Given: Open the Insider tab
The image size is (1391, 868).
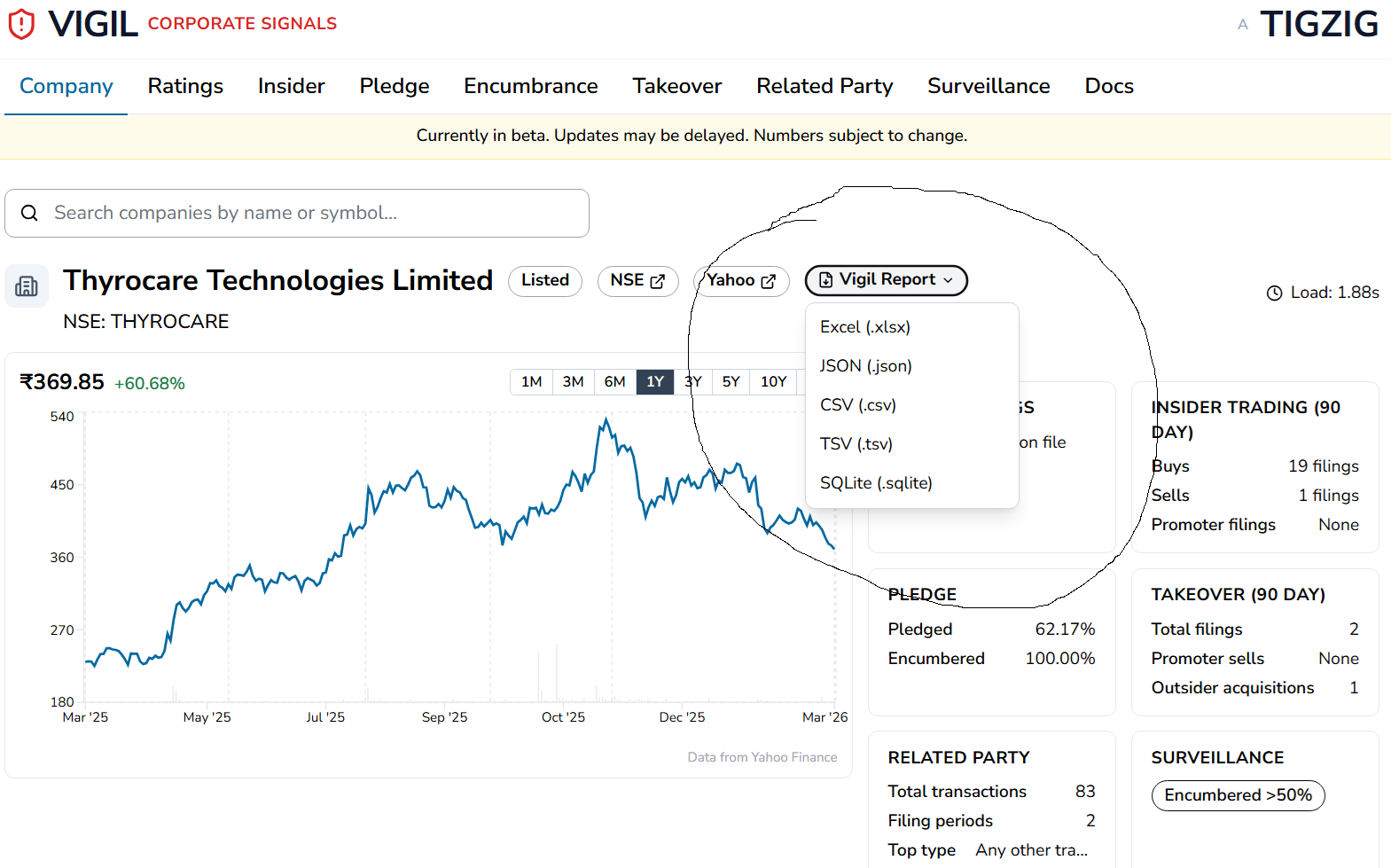Looking at the screenshot, I should (x=291, y=86).
